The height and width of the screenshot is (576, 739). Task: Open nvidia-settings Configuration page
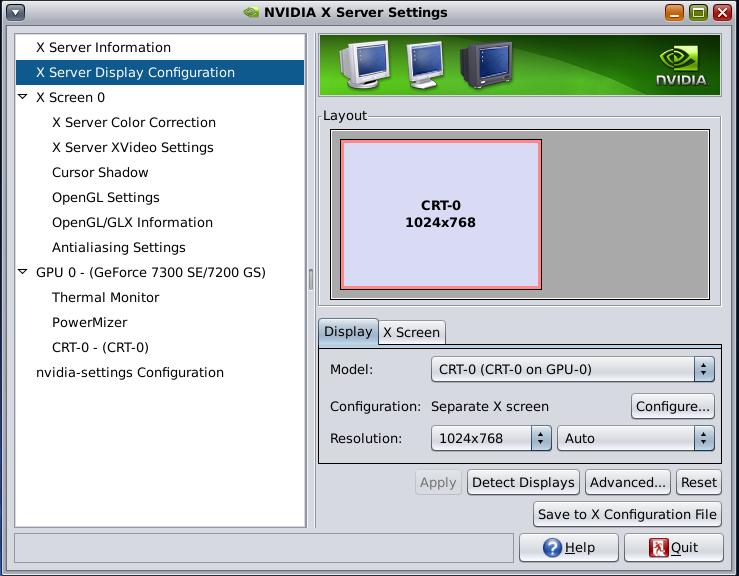130,372
